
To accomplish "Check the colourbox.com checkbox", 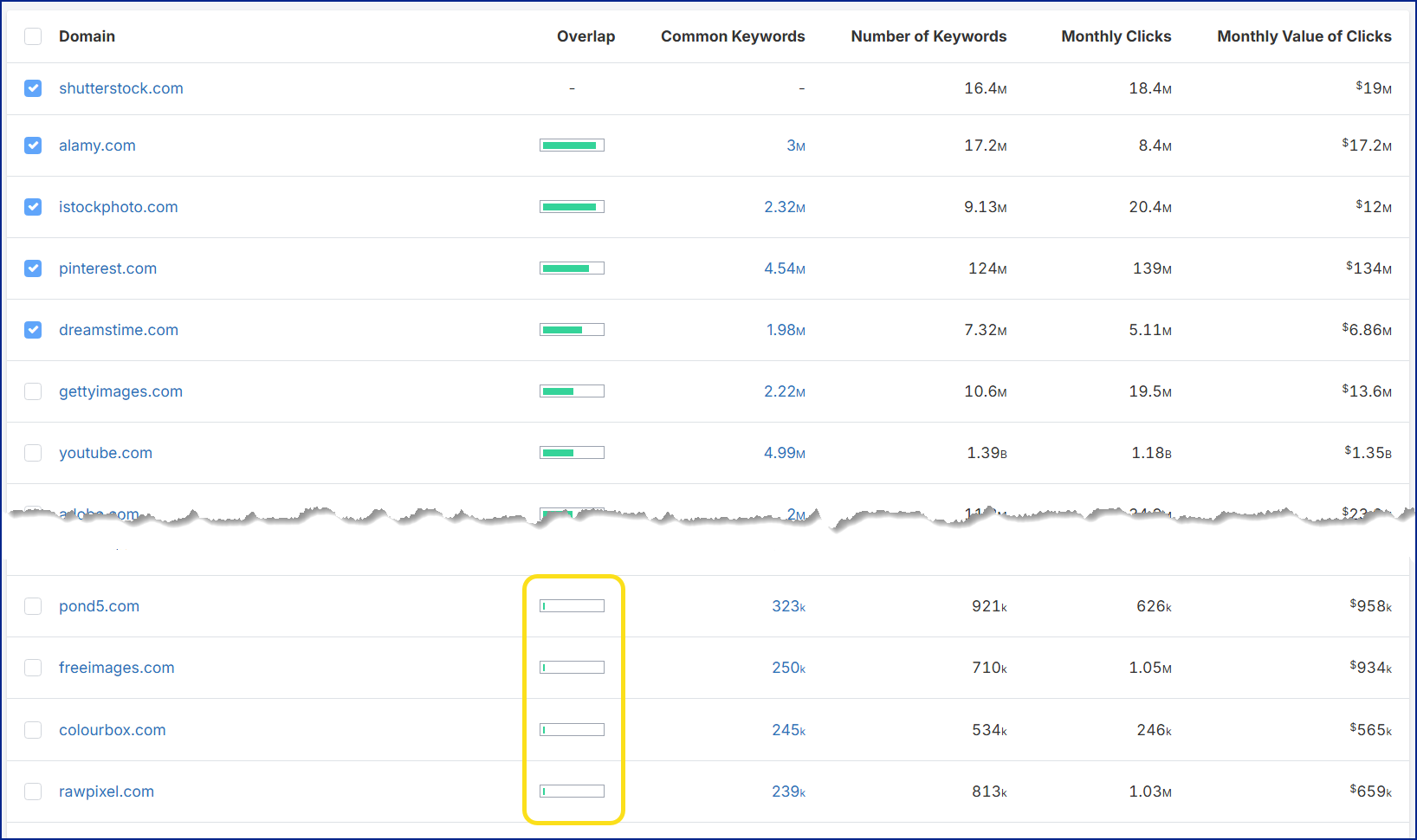I will click(33, 730).
